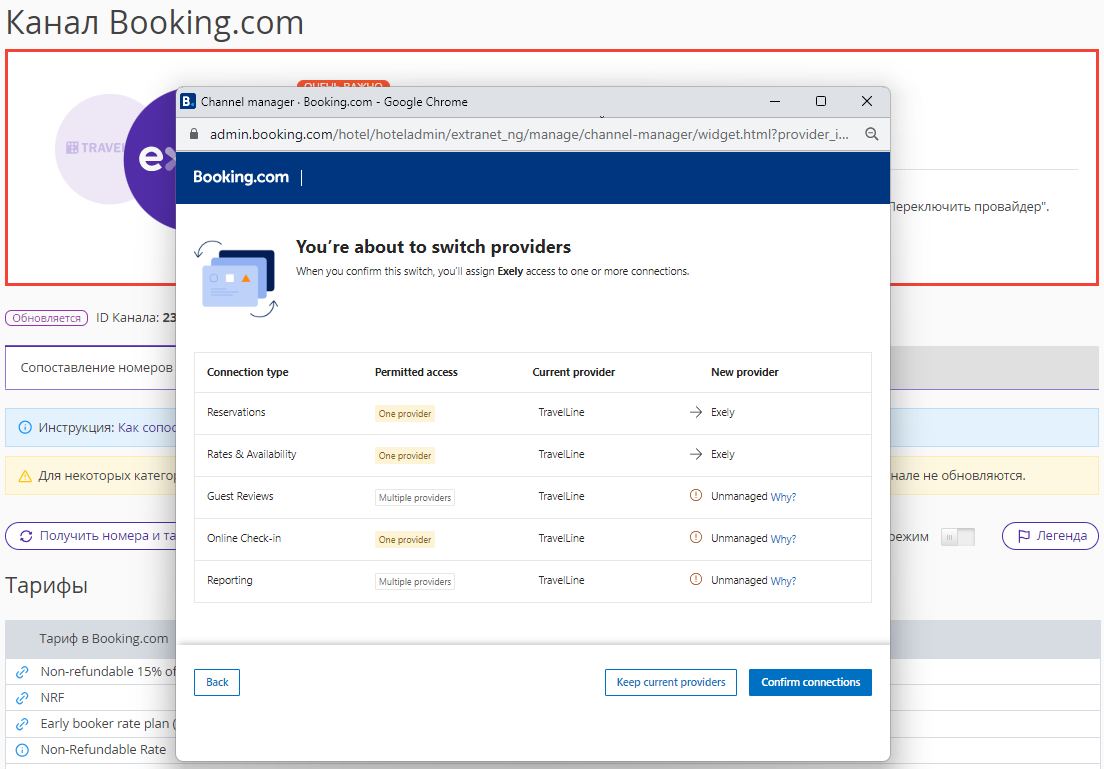The width and height of the screenshot is (1104, 769).
Task: Click One provider badge in Rates & Availability row
Action: [405, 456]
